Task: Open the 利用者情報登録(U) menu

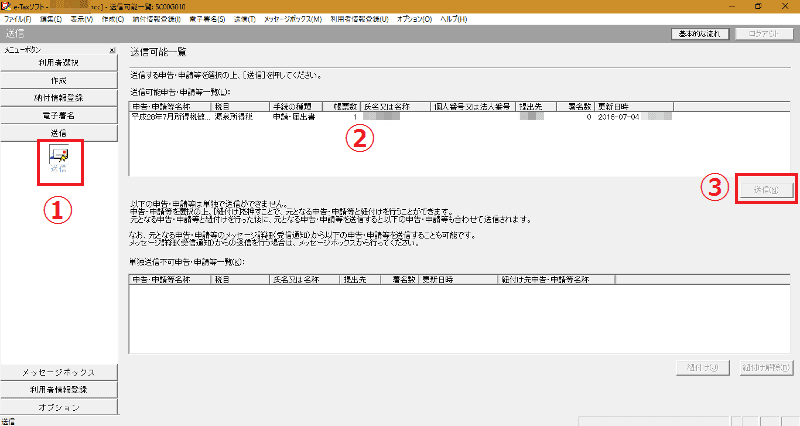Action: tap(359, 19)
